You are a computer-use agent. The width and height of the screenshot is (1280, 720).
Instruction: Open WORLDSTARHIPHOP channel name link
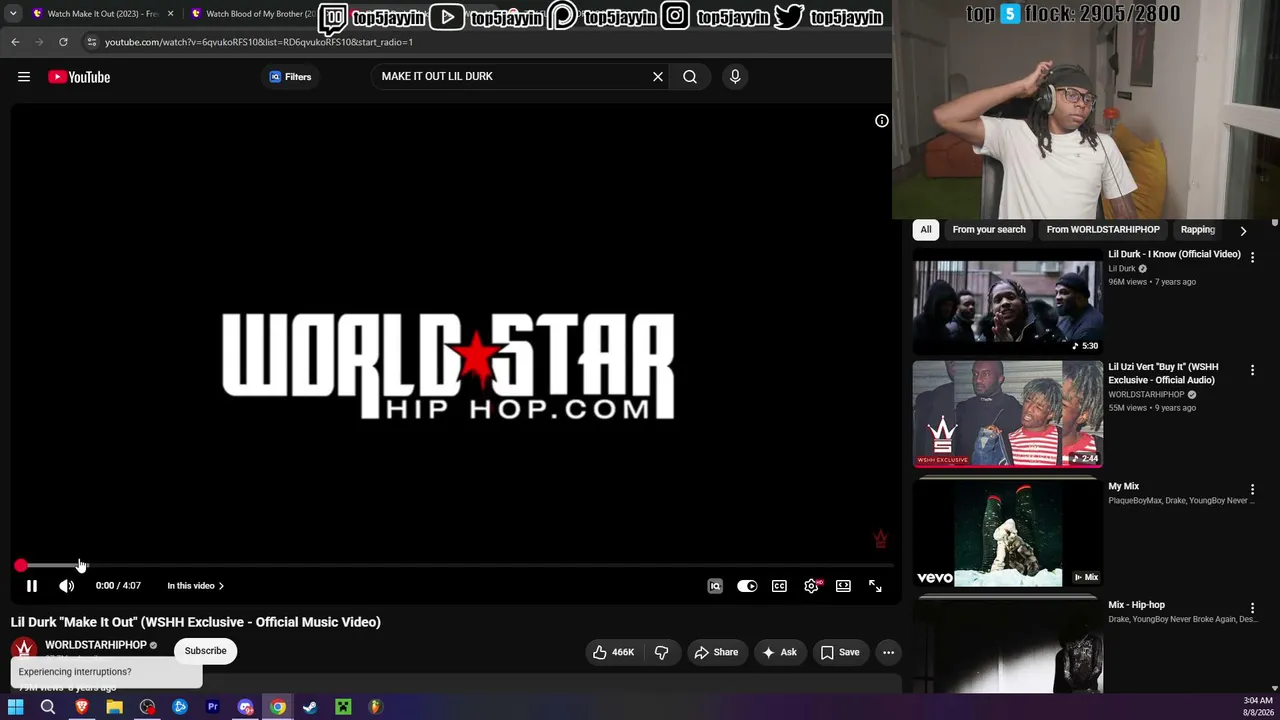coord(96,645)
